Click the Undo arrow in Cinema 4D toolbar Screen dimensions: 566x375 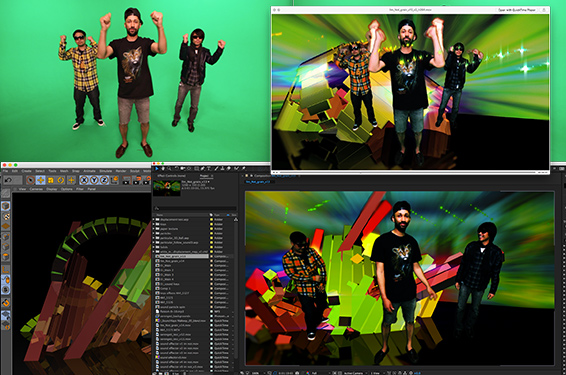8,179
